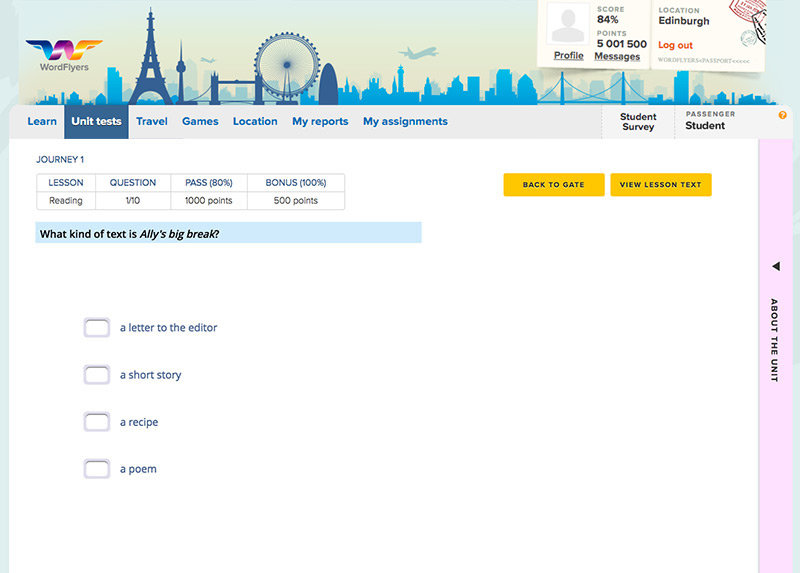The width and height of the screenshot is (800, 573).
Task: Click the orange help question mark icon
Action: point(783,115)
